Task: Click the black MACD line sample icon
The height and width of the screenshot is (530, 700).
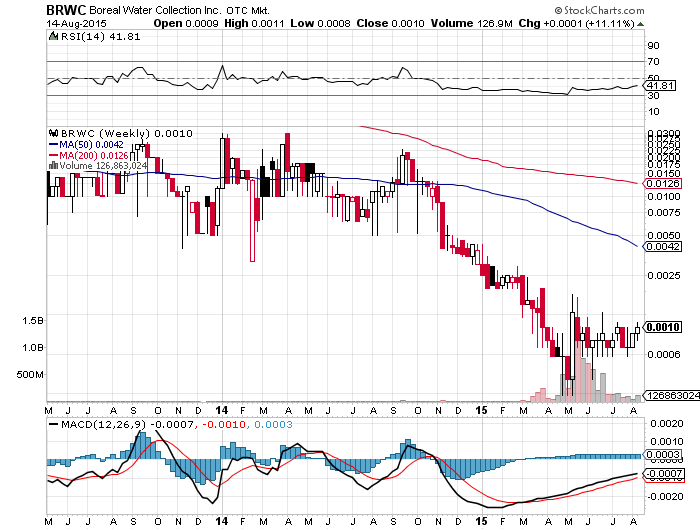Action: tap(53, 425)
